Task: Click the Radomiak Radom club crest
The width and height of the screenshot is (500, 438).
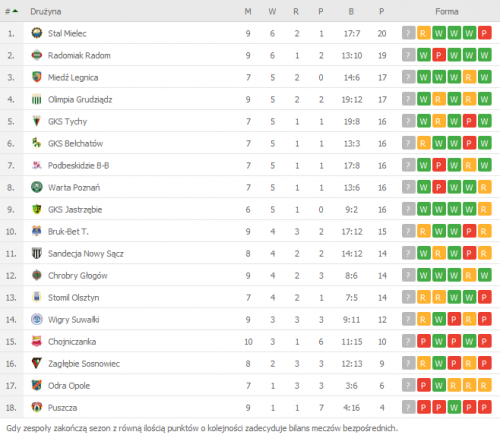Action: coord(37,55)
